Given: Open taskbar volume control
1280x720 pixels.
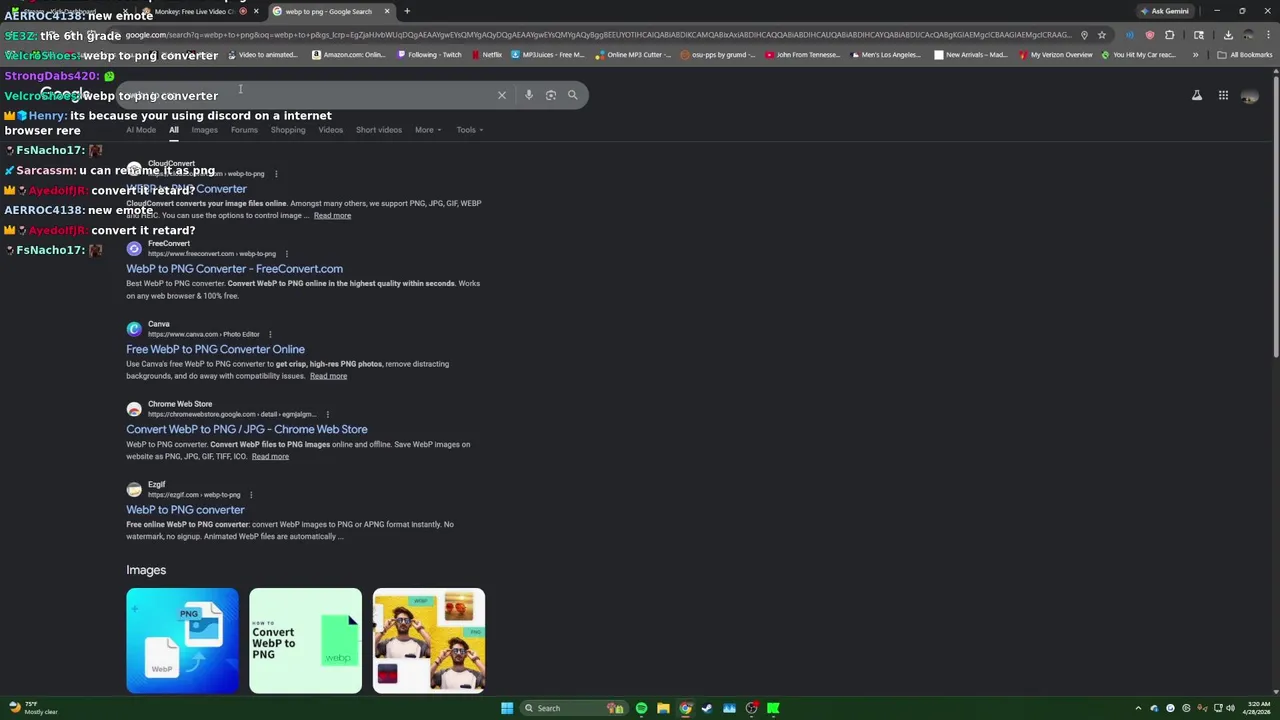Looking at the screenshot, I should click(1230, 708).
